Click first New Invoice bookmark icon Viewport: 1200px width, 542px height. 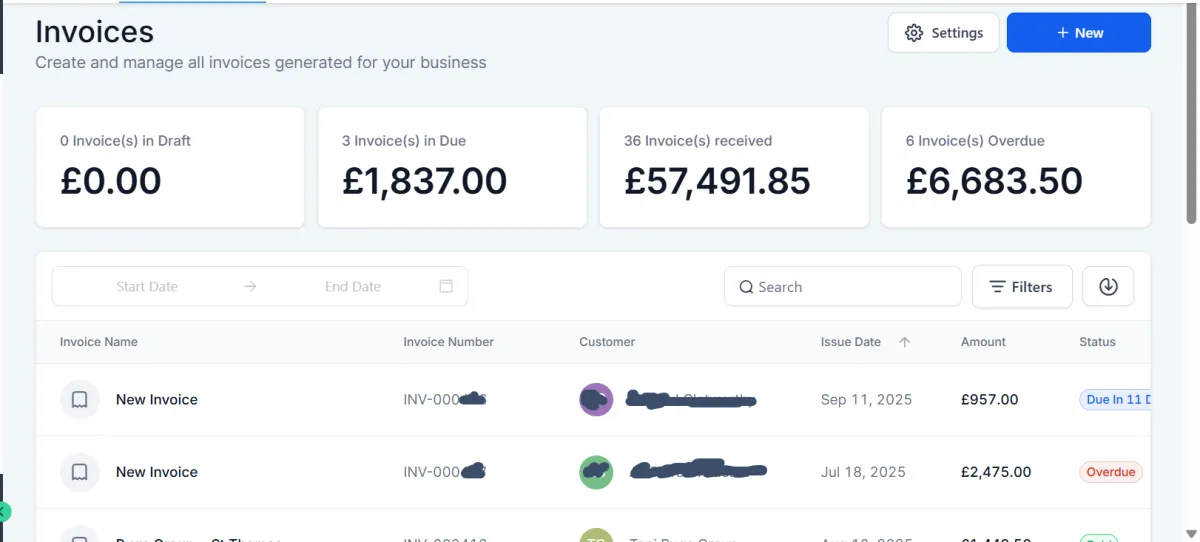click(x=80, y=400)
